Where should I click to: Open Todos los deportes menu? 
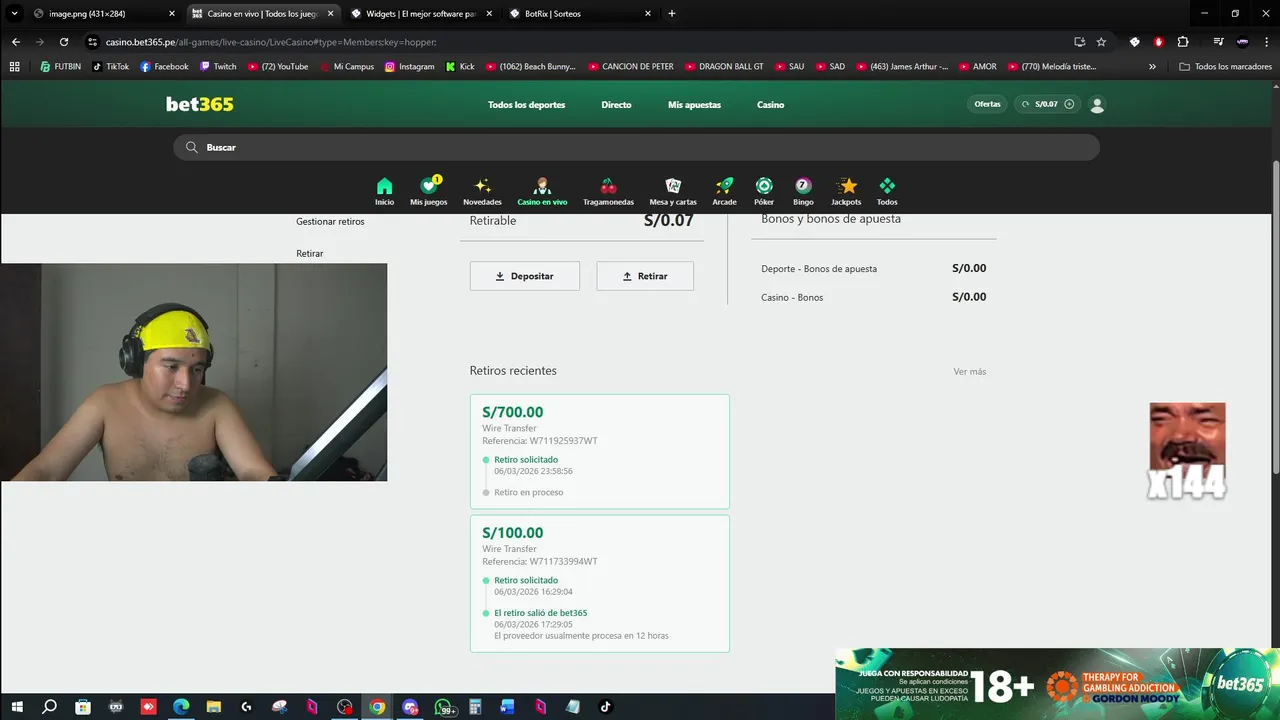click(526, 105)
